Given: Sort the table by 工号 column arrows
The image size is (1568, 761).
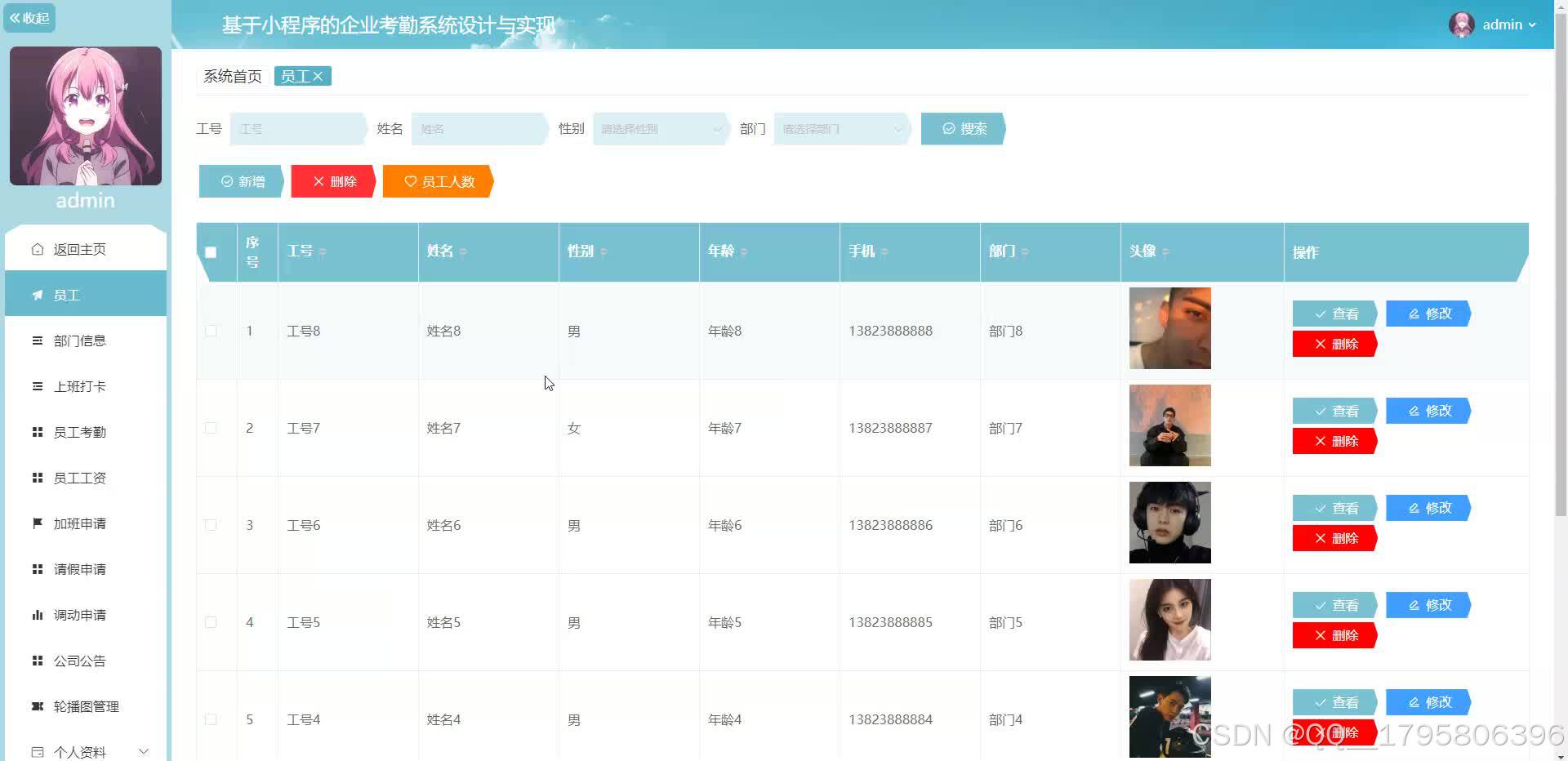Looking at the screenshot, I should (323, 251).
